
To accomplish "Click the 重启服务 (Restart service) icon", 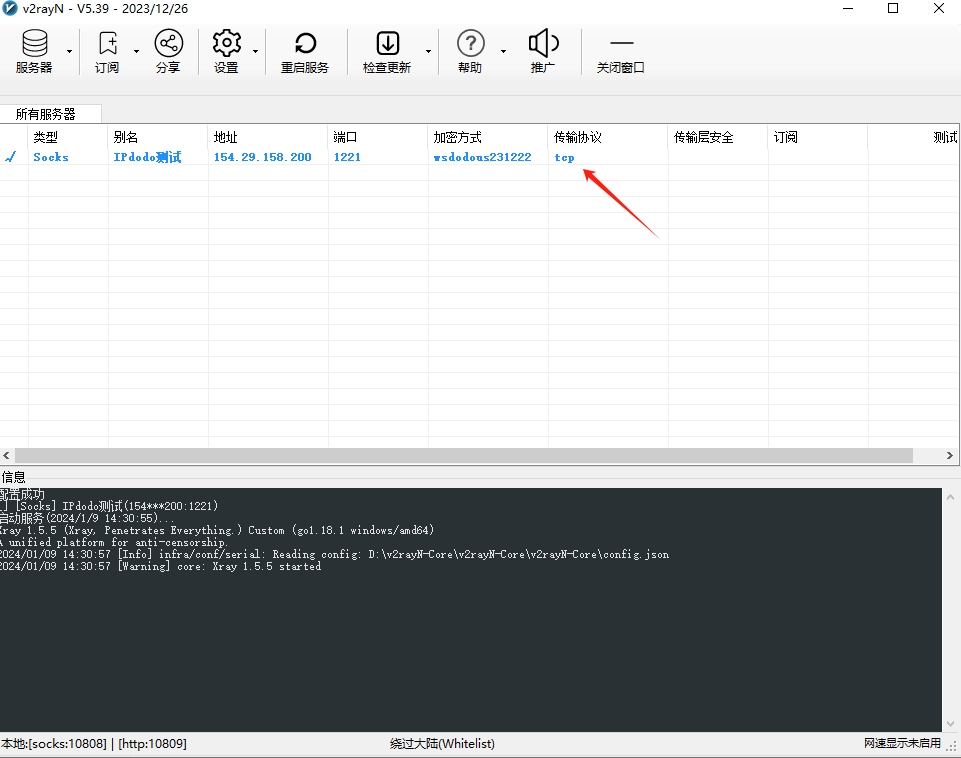I will 305,45.
